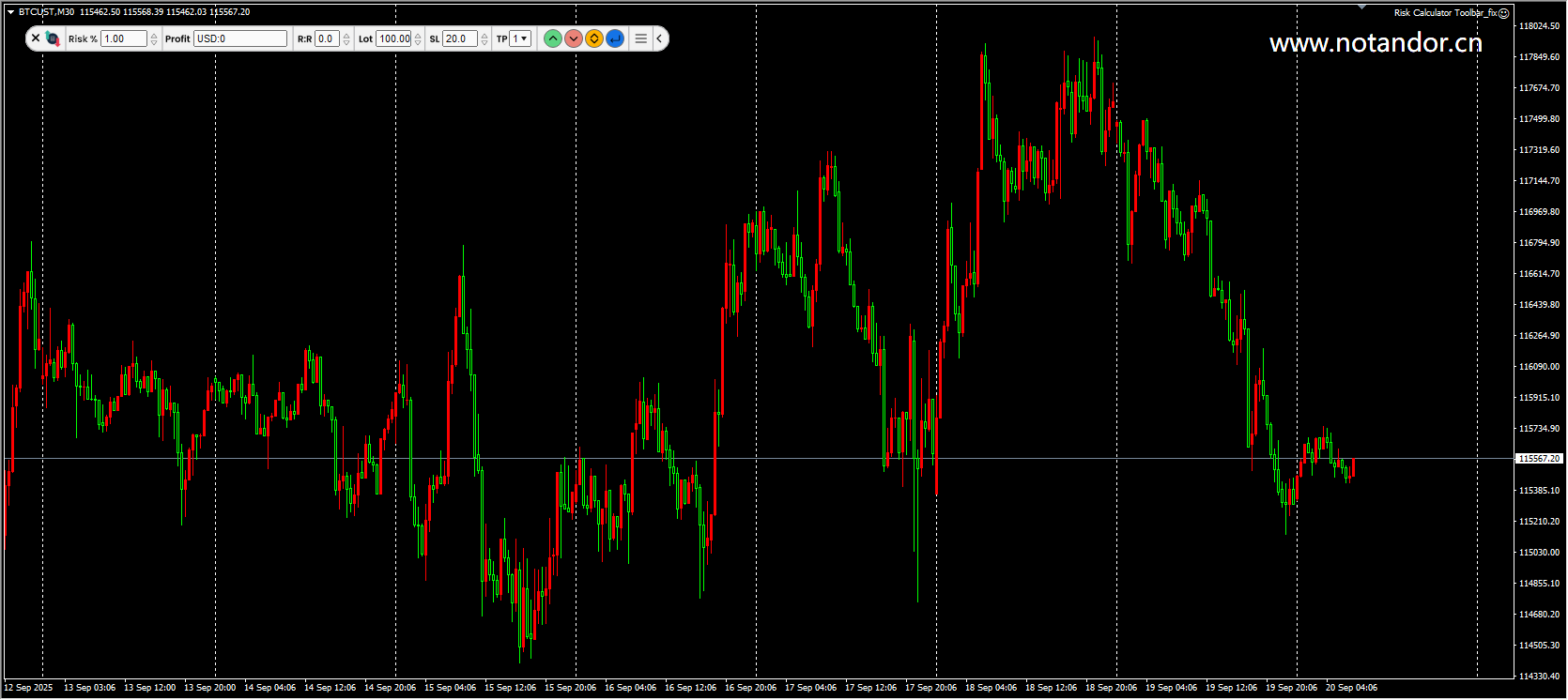This screenshot has width=1568, height=700.
Task: Click the current price label 115567.20
Action: (1539, 459)
